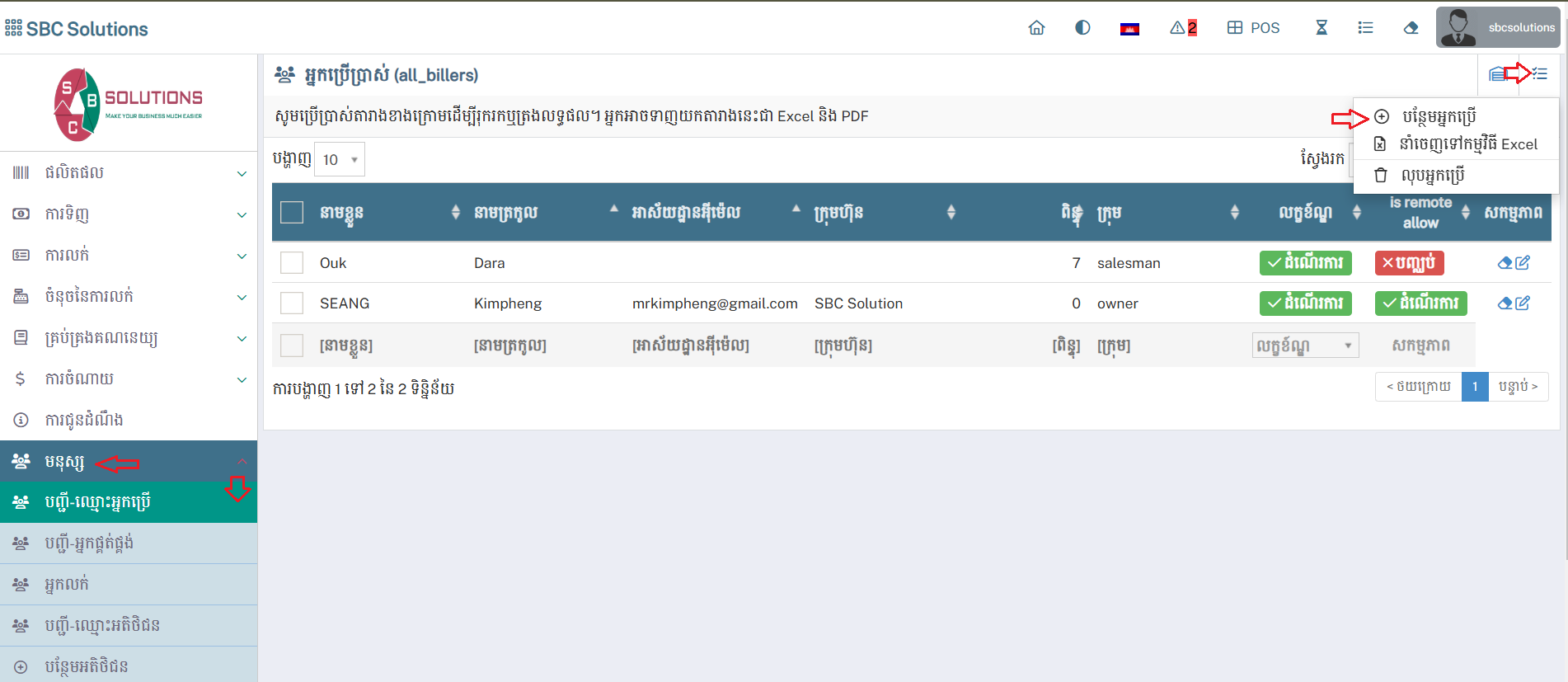Click edit icon for Ouk Dara row
Screen dimensions: 1568x682
click(1522, 263)
